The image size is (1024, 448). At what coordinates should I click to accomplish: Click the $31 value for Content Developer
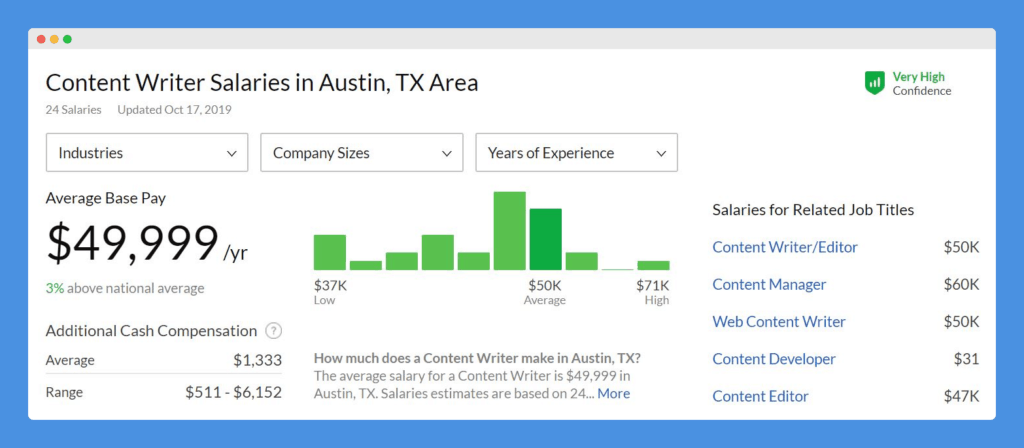(x=967, y=359)
